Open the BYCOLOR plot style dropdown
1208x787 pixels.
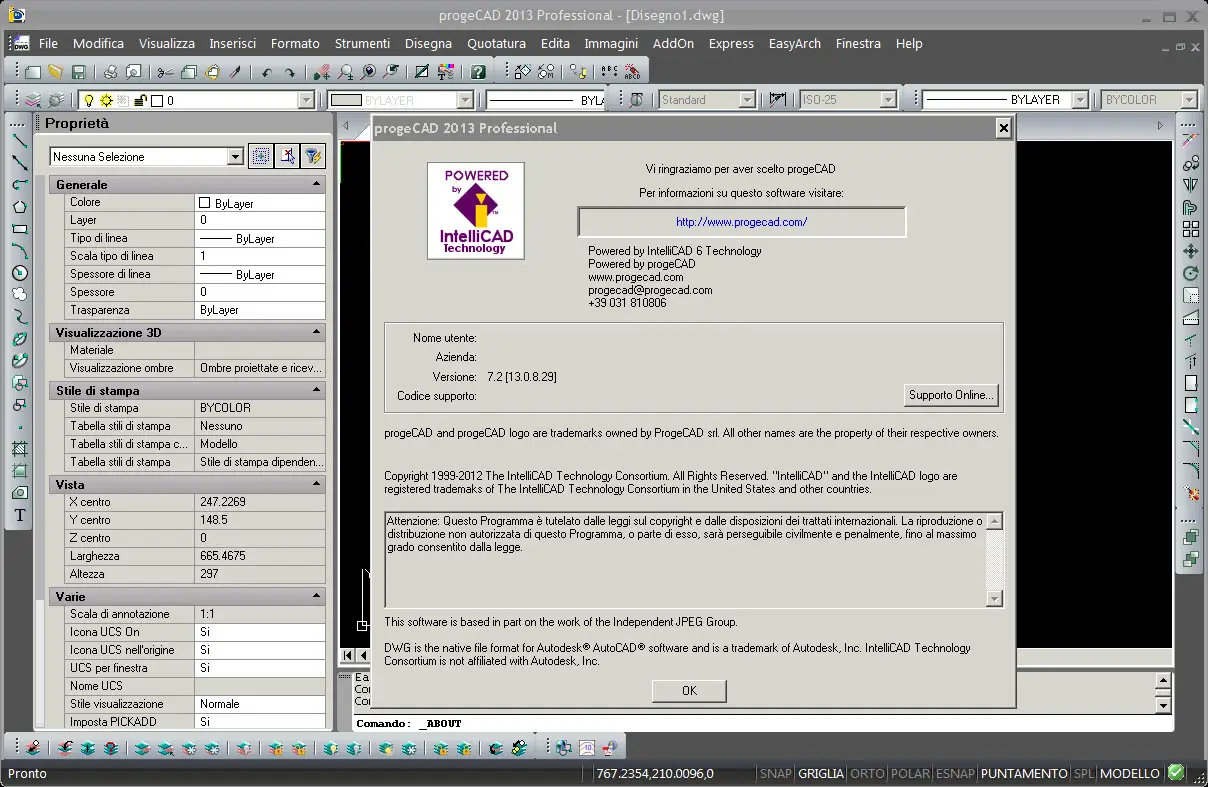click(1189, 100)
